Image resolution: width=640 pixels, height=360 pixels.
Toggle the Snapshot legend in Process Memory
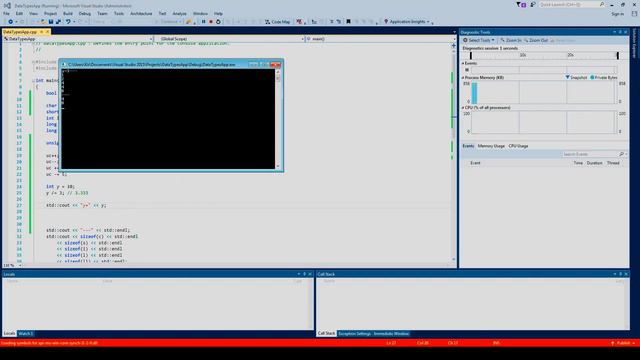576,78
